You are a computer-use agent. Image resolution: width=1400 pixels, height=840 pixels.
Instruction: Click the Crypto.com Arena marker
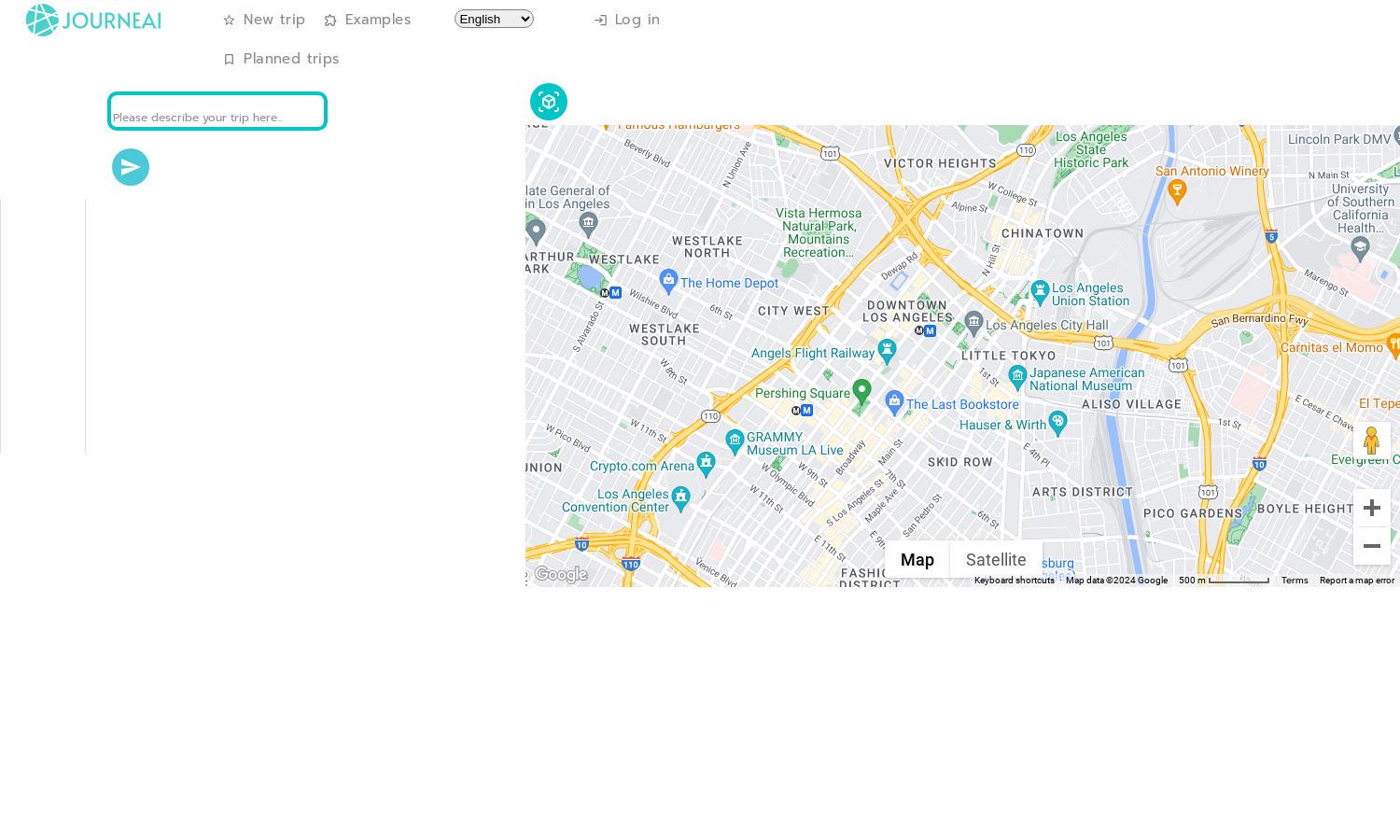point(706,463)
